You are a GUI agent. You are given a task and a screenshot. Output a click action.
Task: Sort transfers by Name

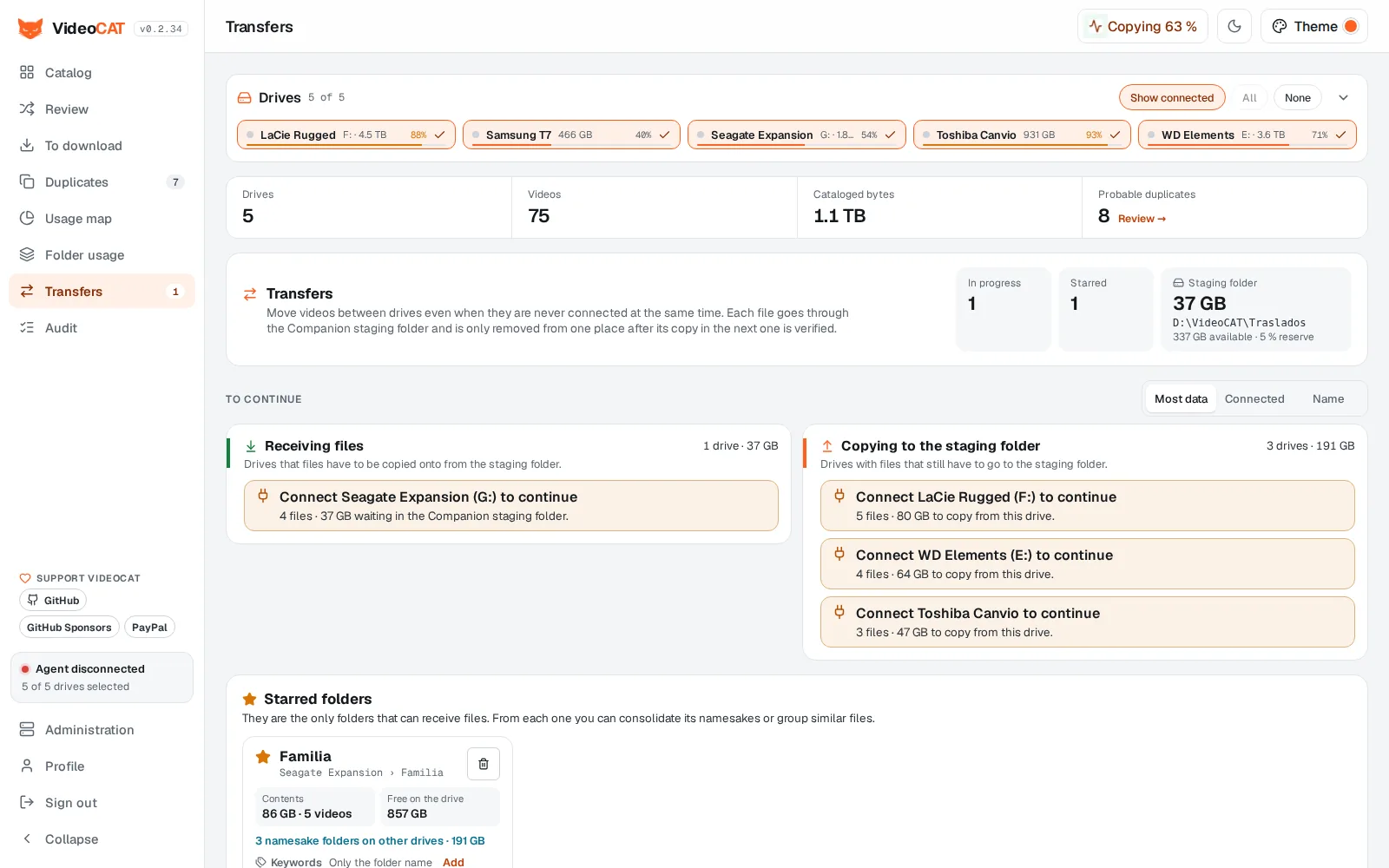click(x=1328, y=398)
